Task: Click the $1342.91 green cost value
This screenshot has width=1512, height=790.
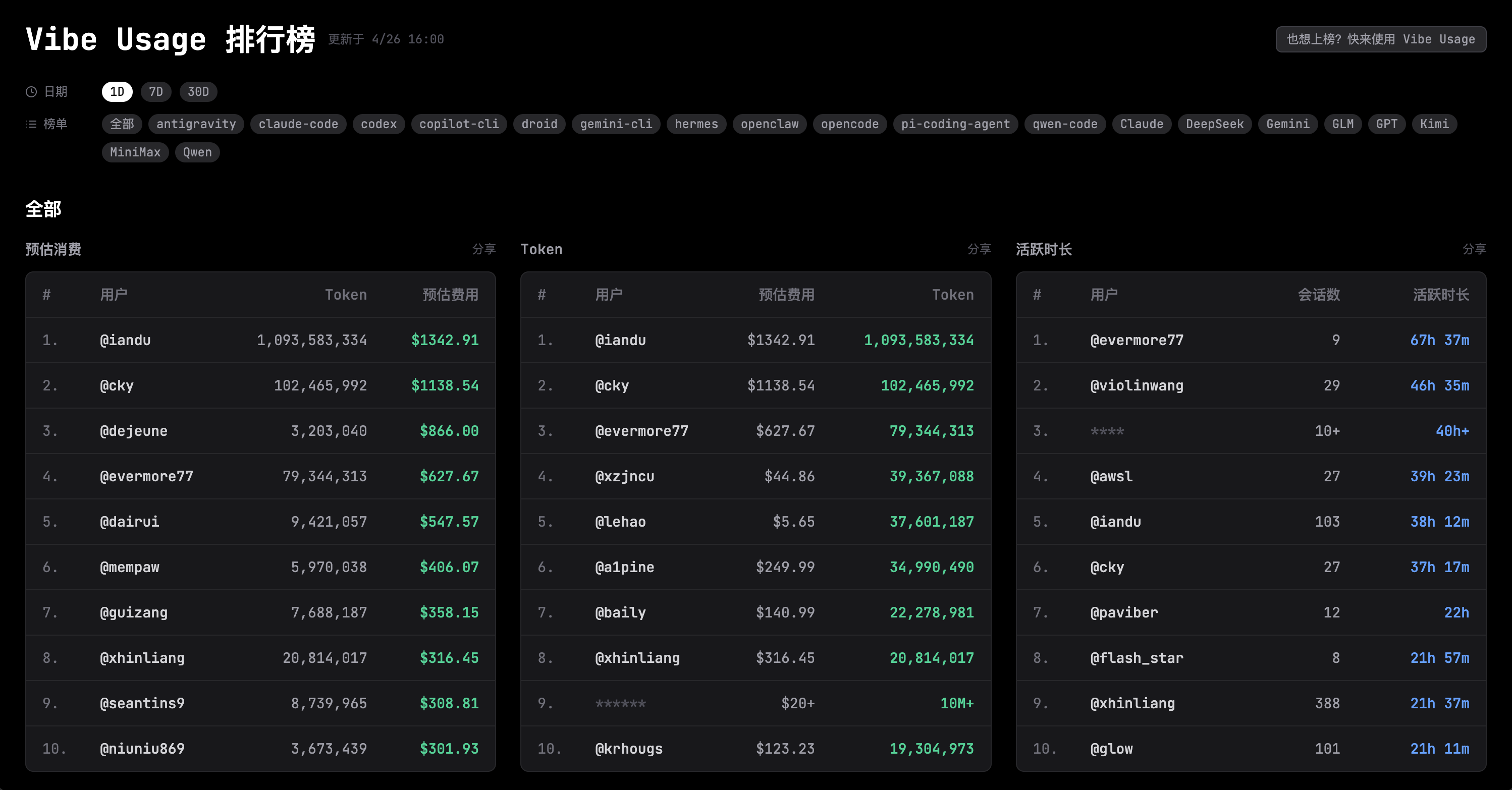Action: [x=445, y=340]
